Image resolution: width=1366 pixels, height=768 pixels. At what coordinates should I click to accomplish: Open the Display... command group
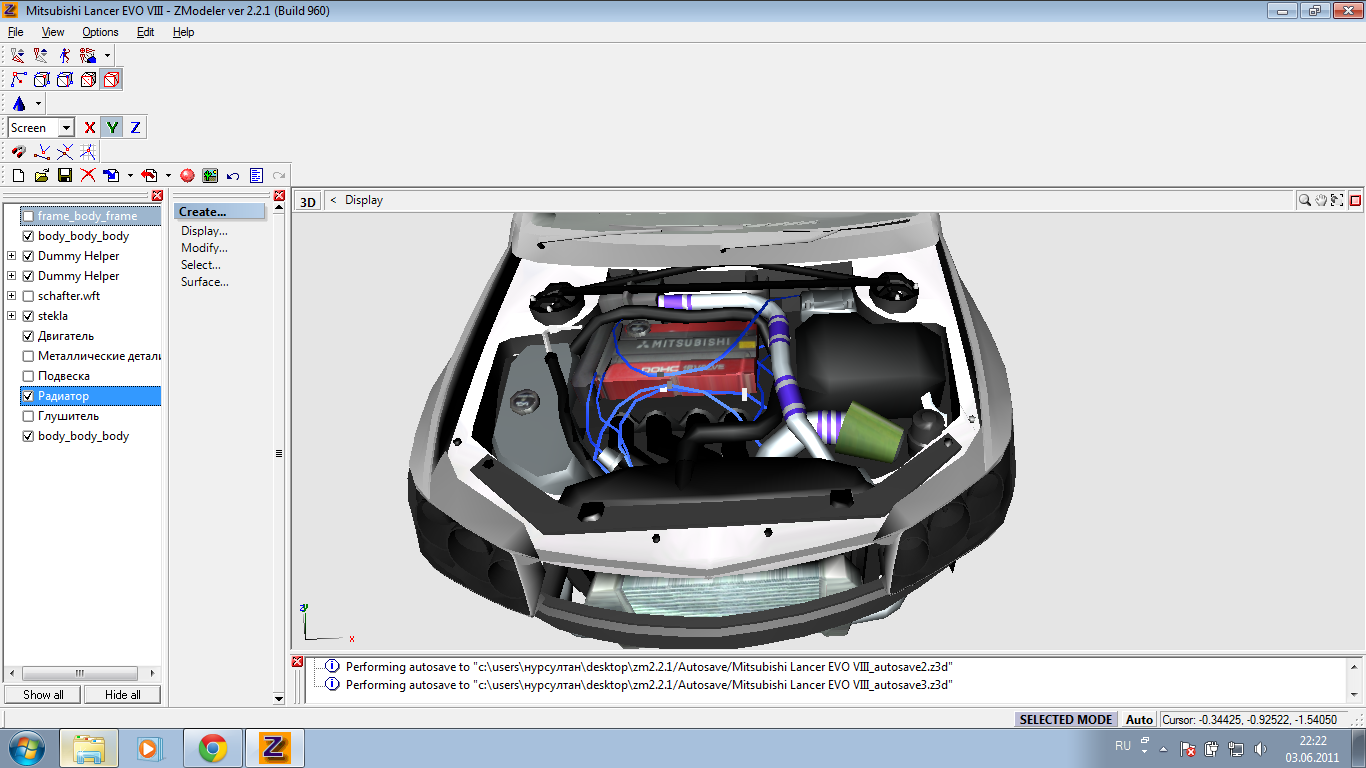204,231
